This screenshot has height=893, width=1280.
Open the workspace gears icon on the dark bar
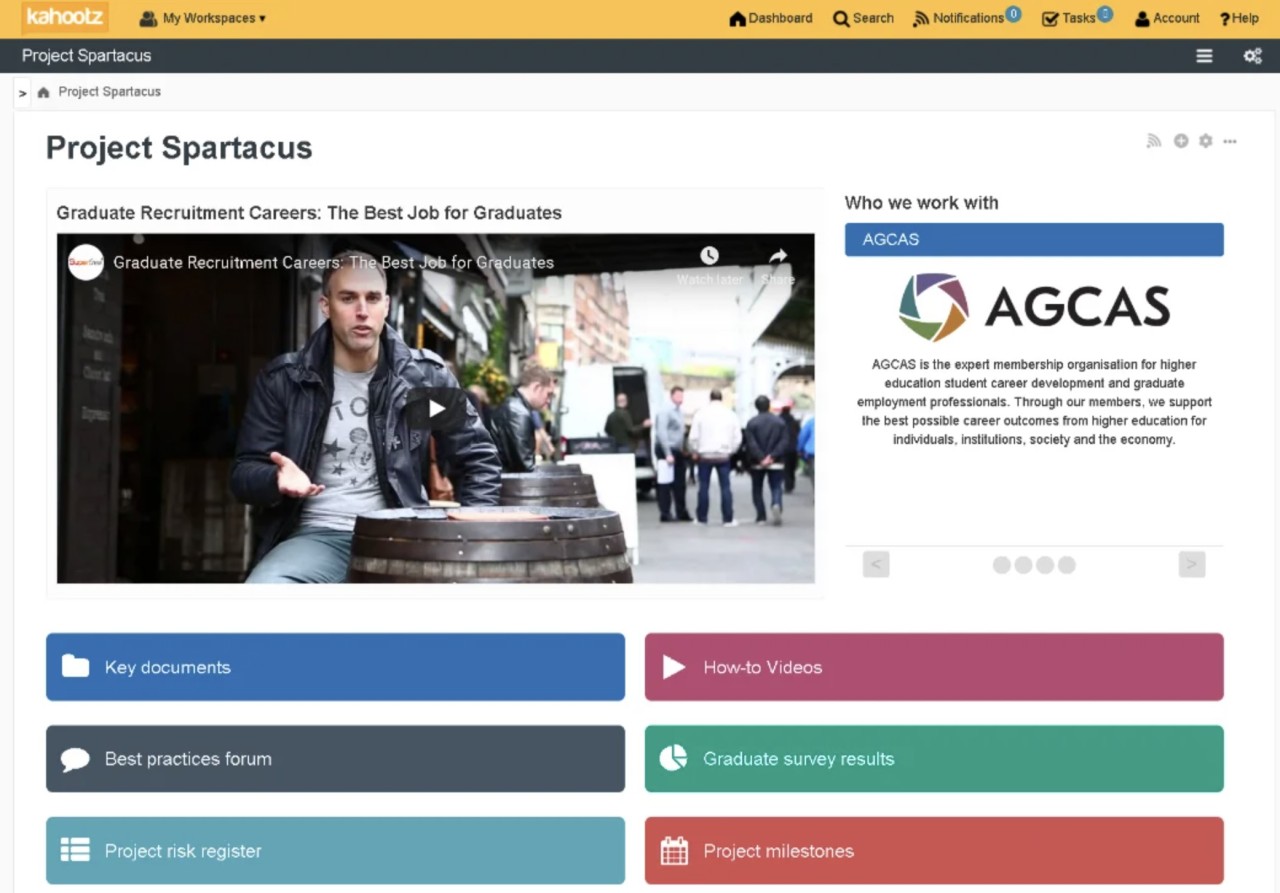click(x=1252, y=56)
